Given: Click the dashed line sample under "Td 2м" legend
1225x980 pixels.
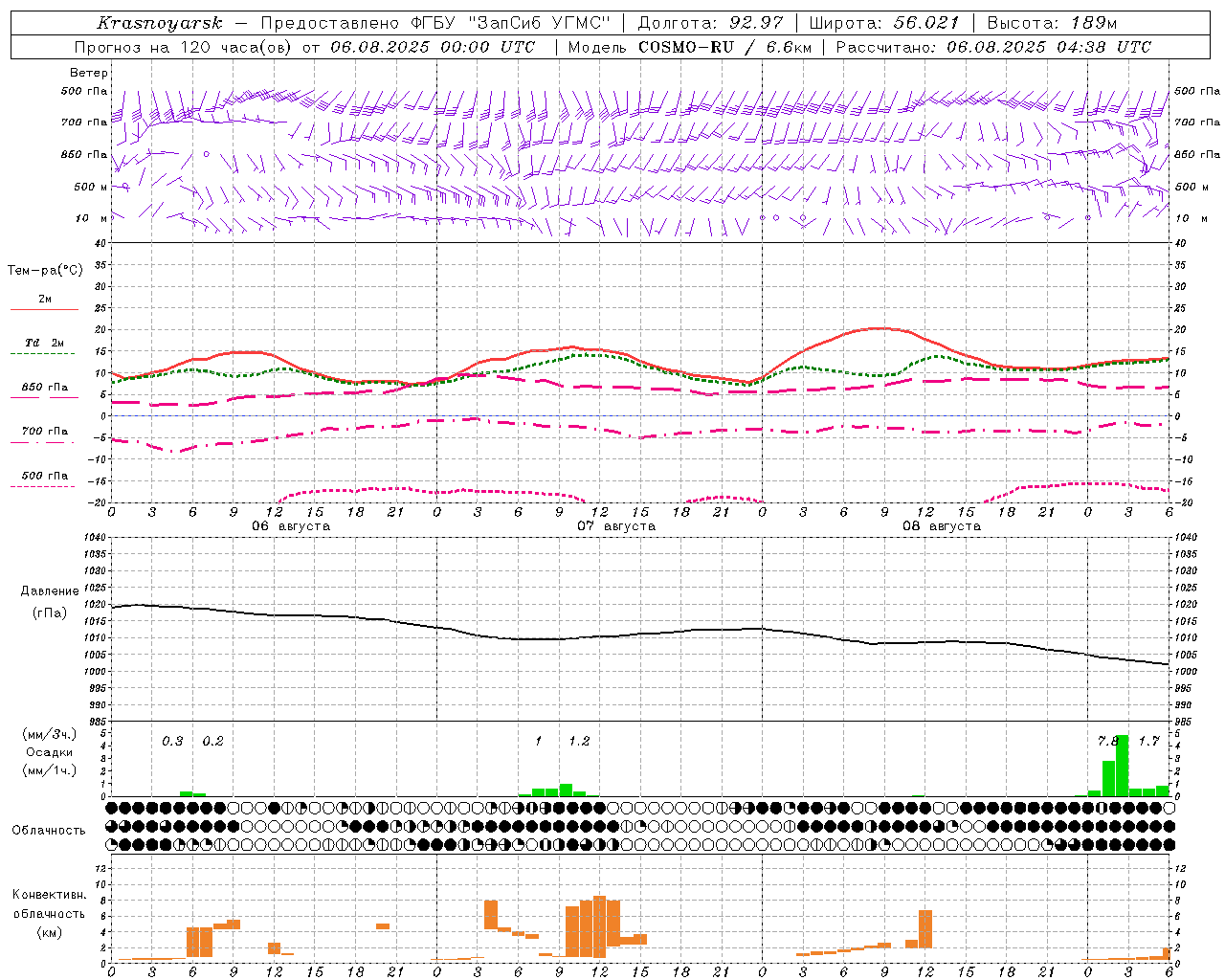Looking at the screenshot, I should point(44,354).
